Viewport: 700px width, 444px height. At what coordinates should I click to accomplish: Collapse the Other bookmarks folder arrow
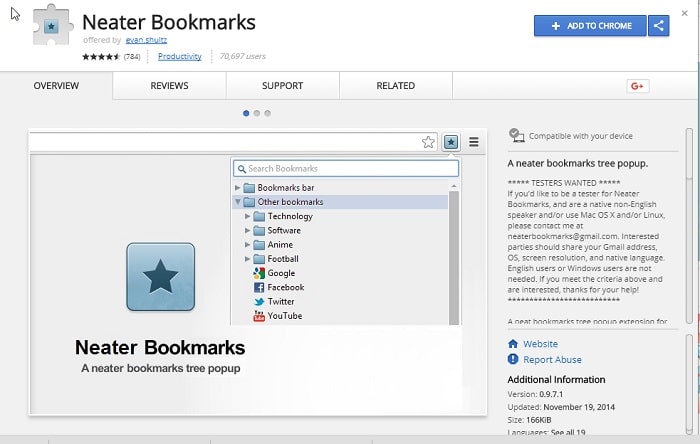click(x=238, y=202)
